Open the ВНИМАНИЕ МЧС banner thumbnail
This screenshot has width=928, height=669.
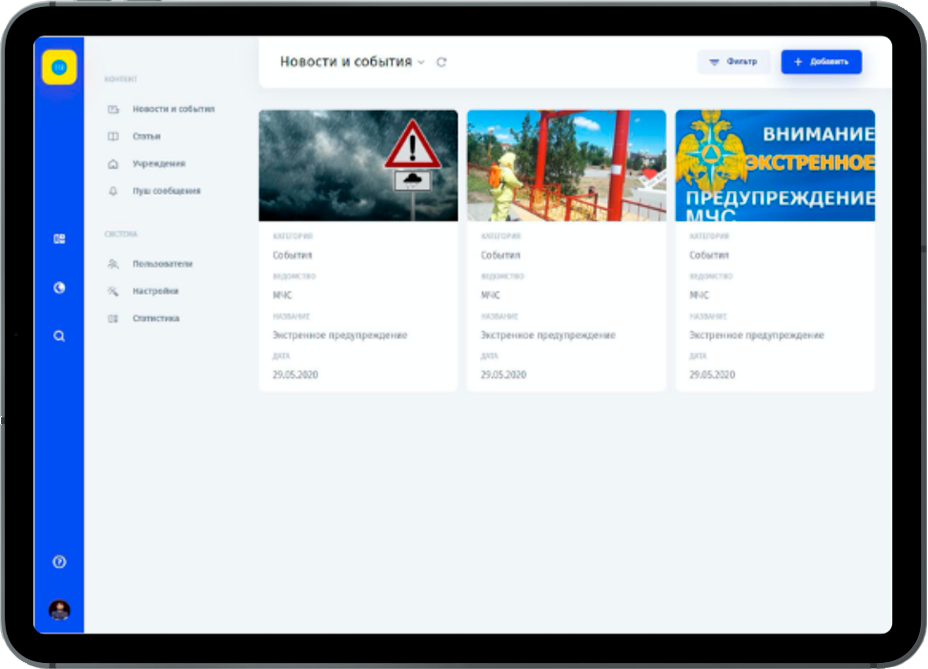775,166
